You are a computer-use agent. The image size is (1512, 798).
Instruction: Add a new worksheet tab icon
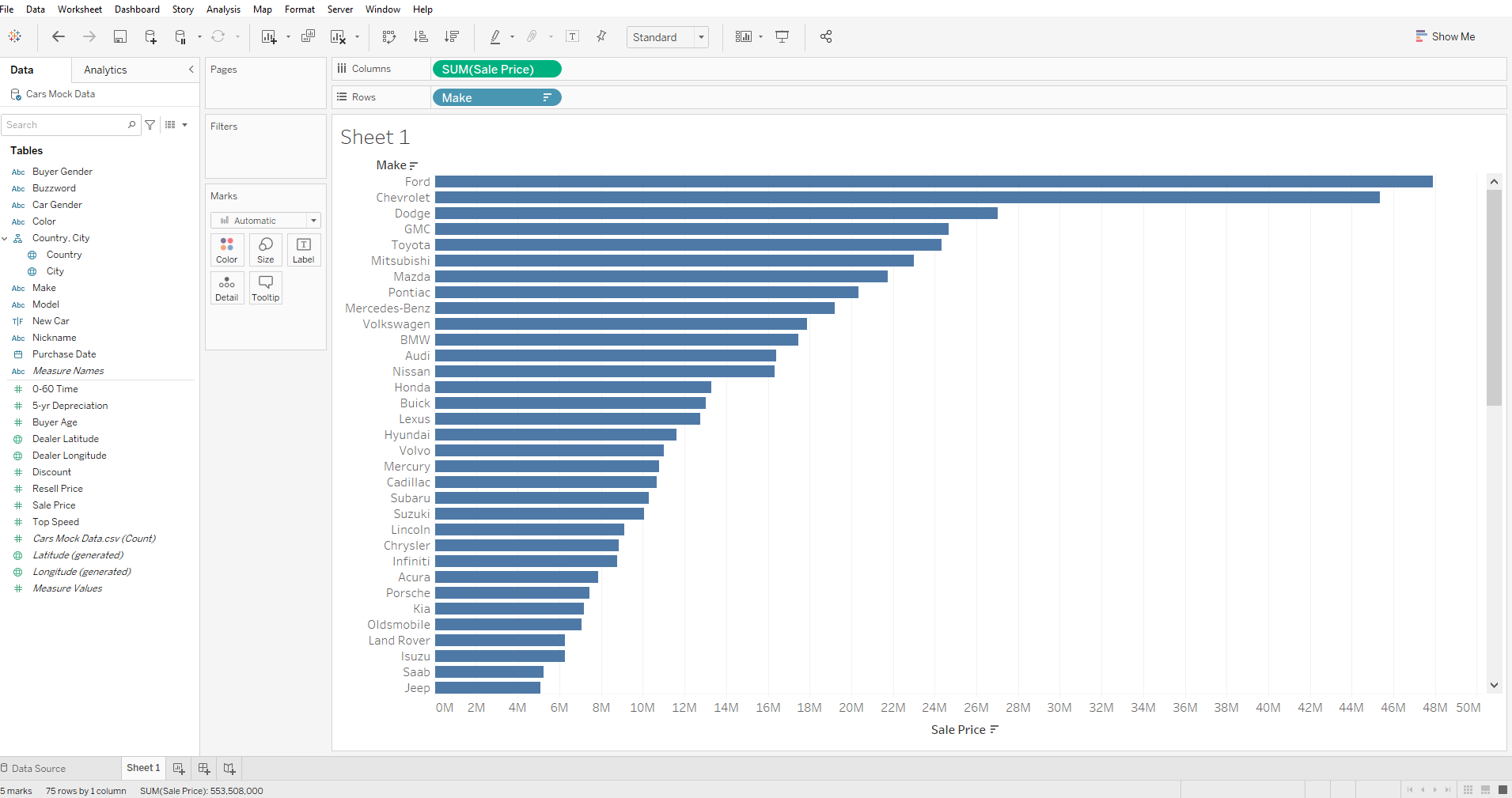[179, 768]
